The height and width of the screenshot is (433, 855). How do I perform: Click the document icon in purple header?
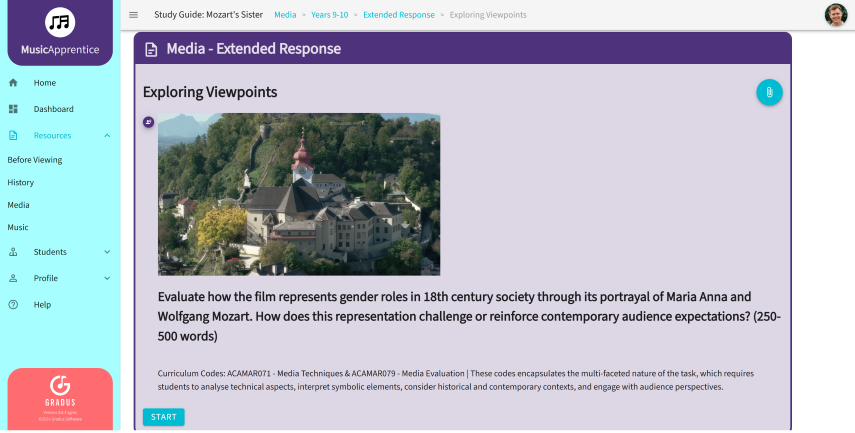151,50
